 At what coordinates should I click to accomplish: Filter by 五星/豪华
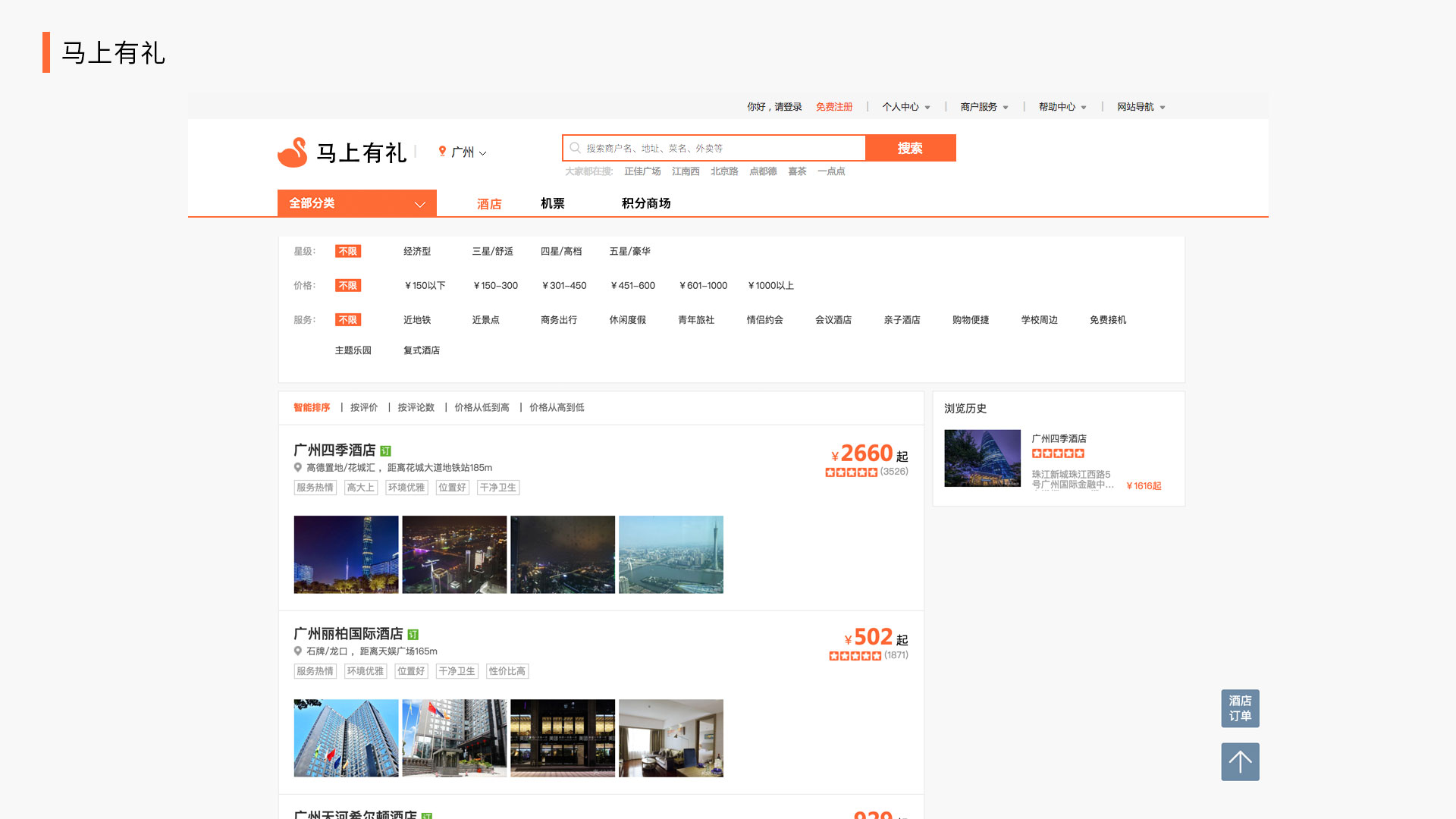click(x=630, y=252)
